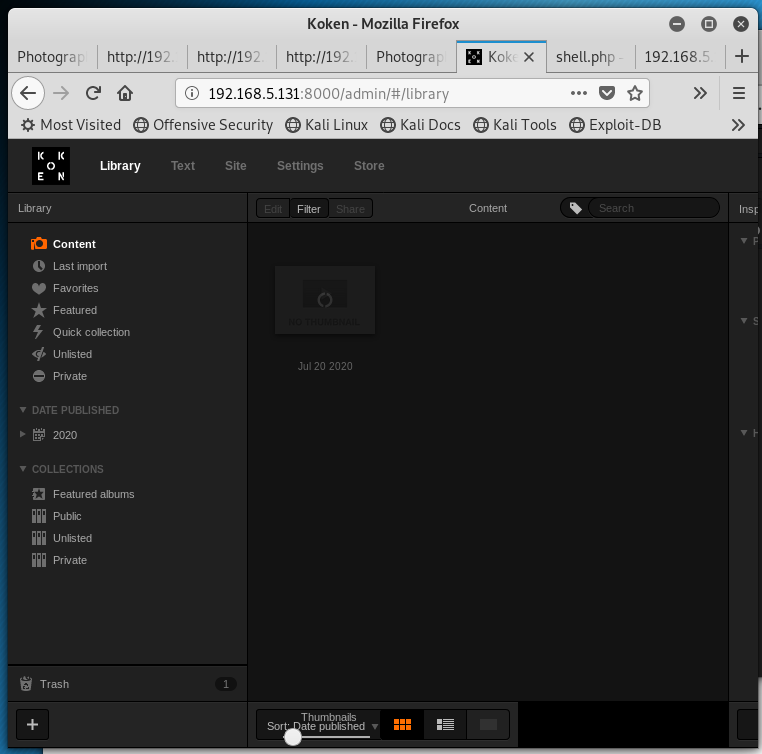Click the Share button

350,209
